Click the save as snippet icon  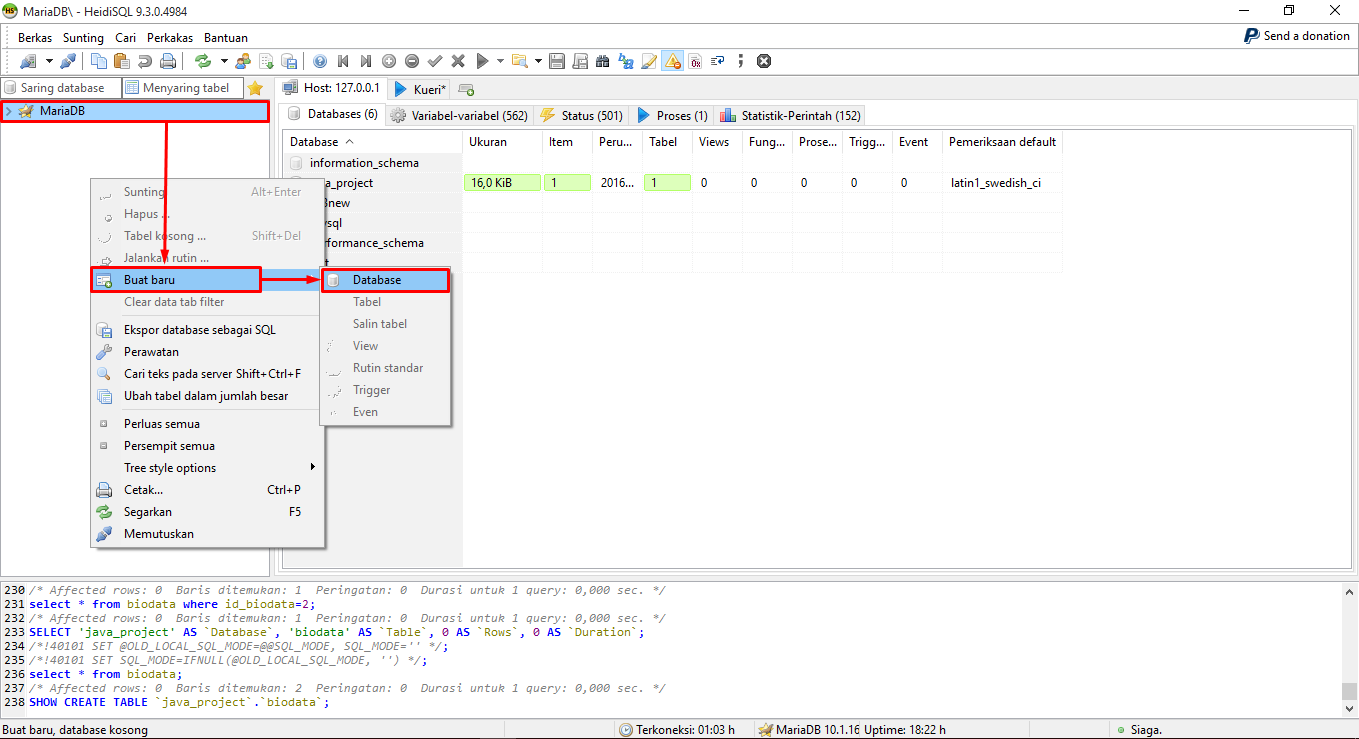click(580, 61)
